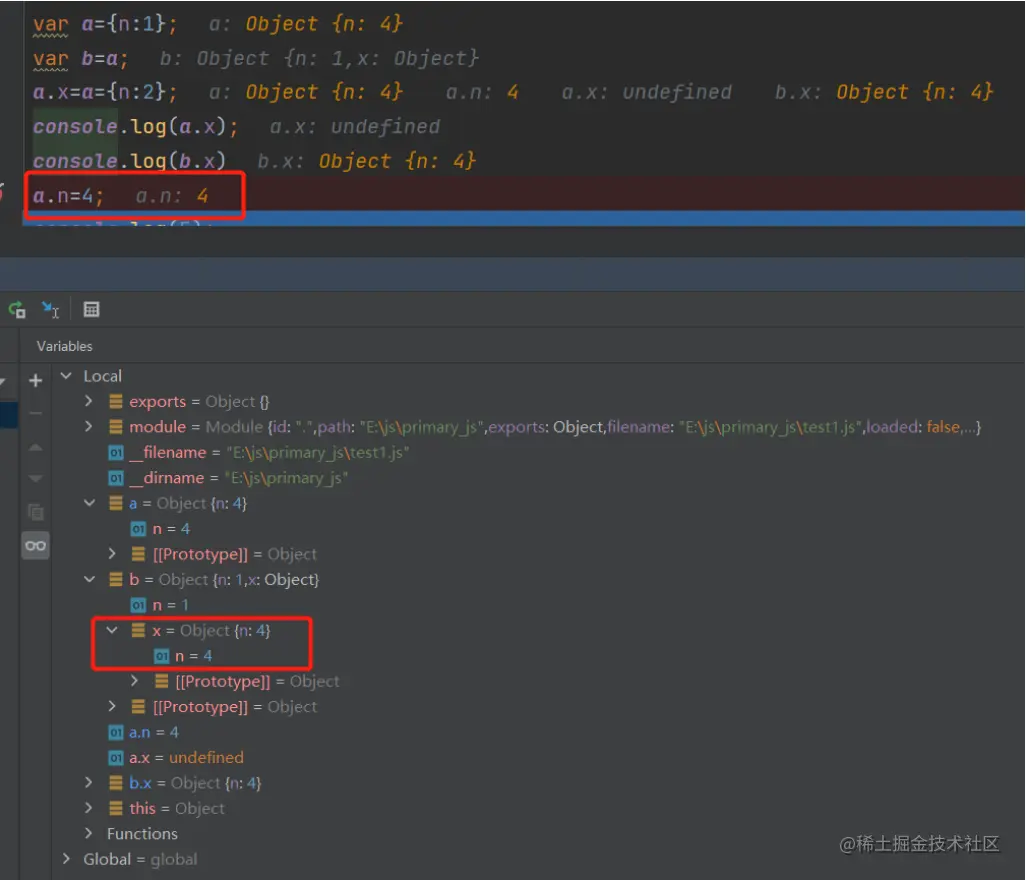Viewport: 1026px width, 880px height.
Task: Click code line a.x=a={n:2}
Action: tap(105, 92)
